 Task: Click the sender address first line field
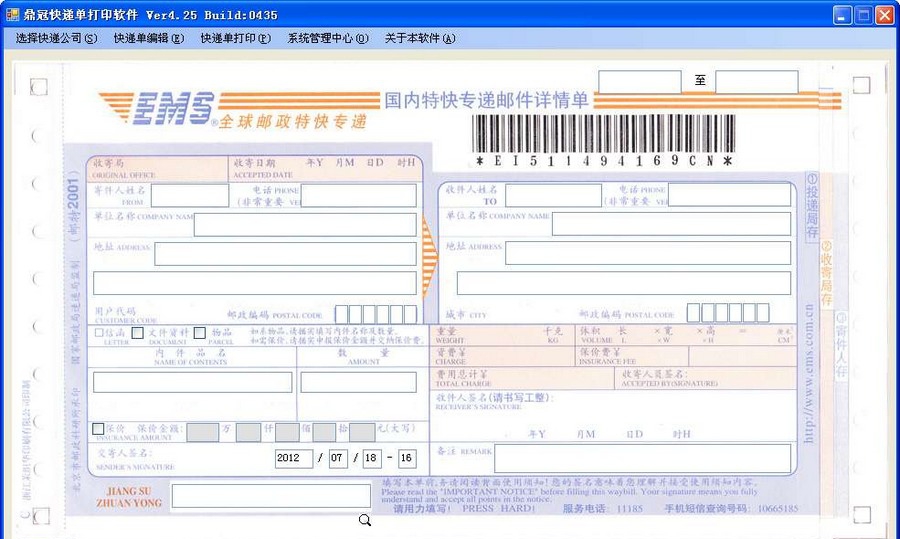286,254
